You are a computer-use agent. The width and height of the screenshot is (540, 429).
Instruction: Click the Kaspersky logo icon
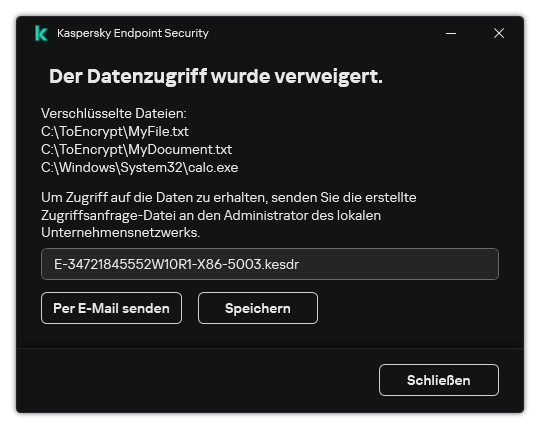pos(41,33)
